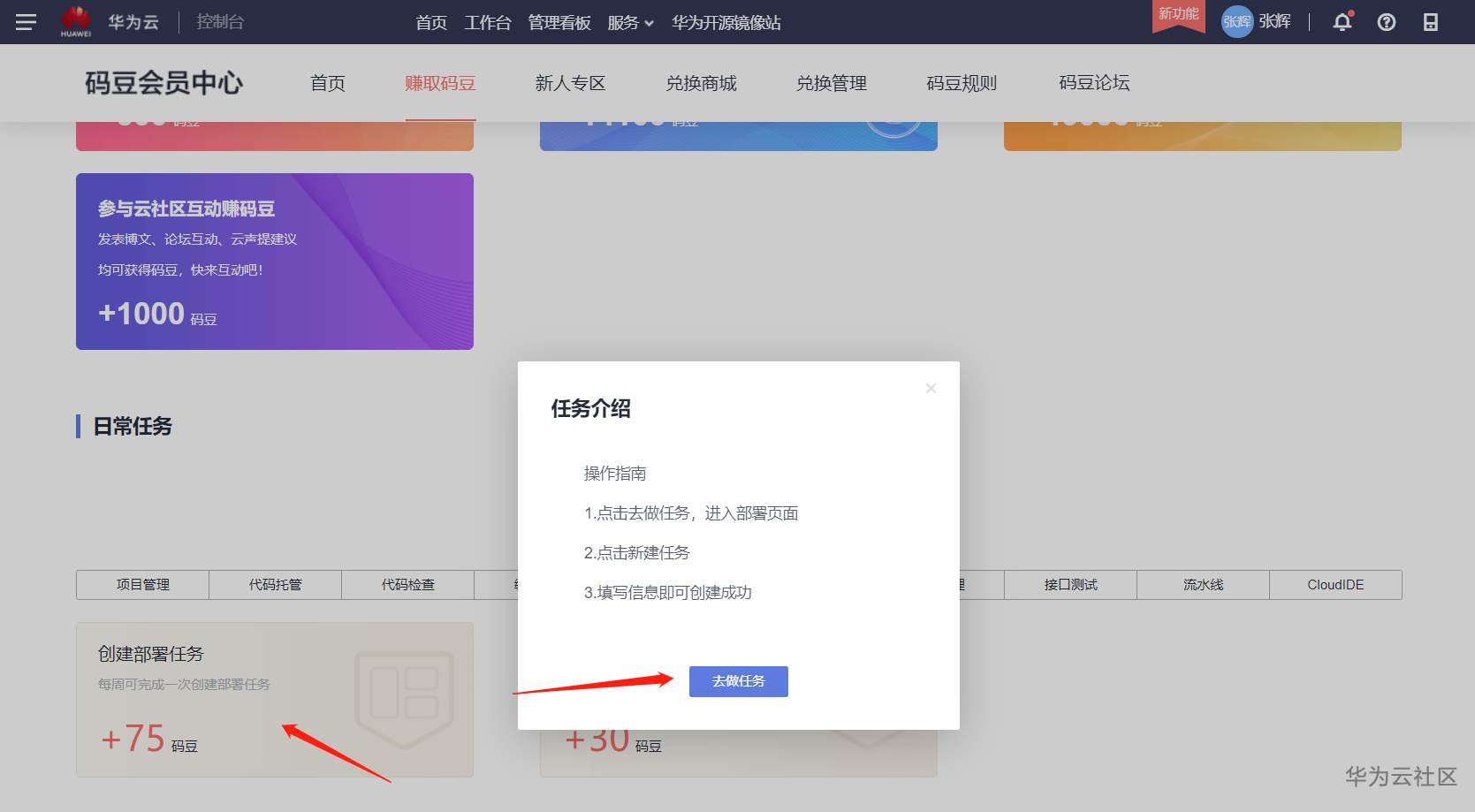Open the 兑换管理 tab

coord(832,83)
